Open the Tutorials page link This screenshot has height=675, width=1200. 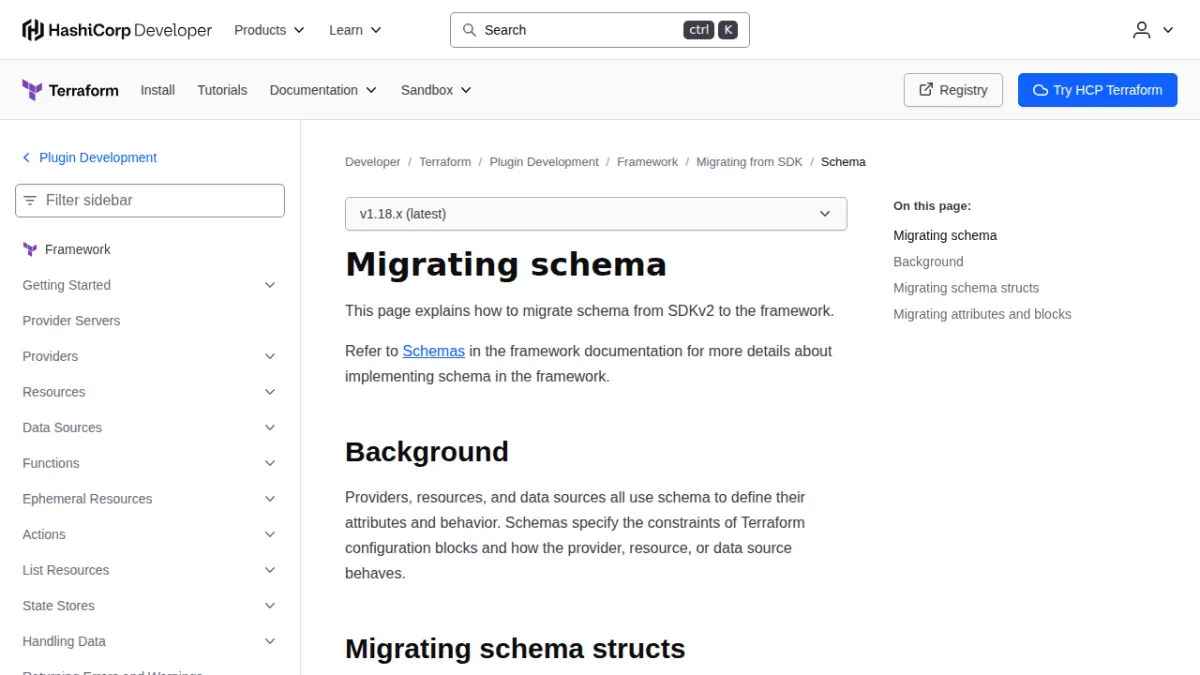coord(222,90)
